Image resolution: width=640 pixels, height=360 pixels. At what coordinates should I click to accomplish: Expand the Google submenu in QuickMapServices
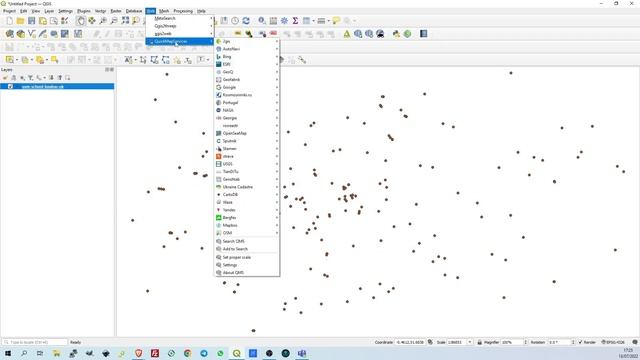point(247,87)
